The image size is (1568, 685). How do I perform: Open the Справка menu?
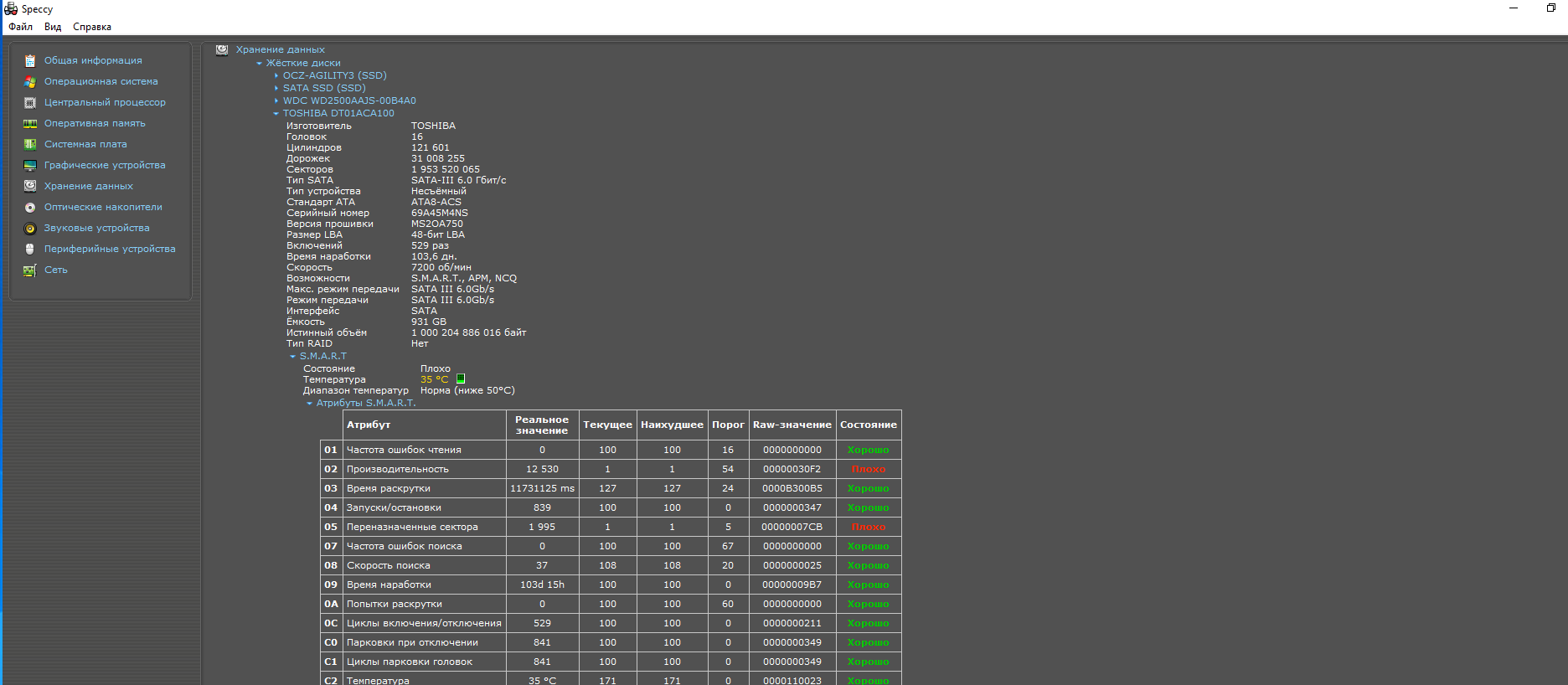(x=92, y=27)
